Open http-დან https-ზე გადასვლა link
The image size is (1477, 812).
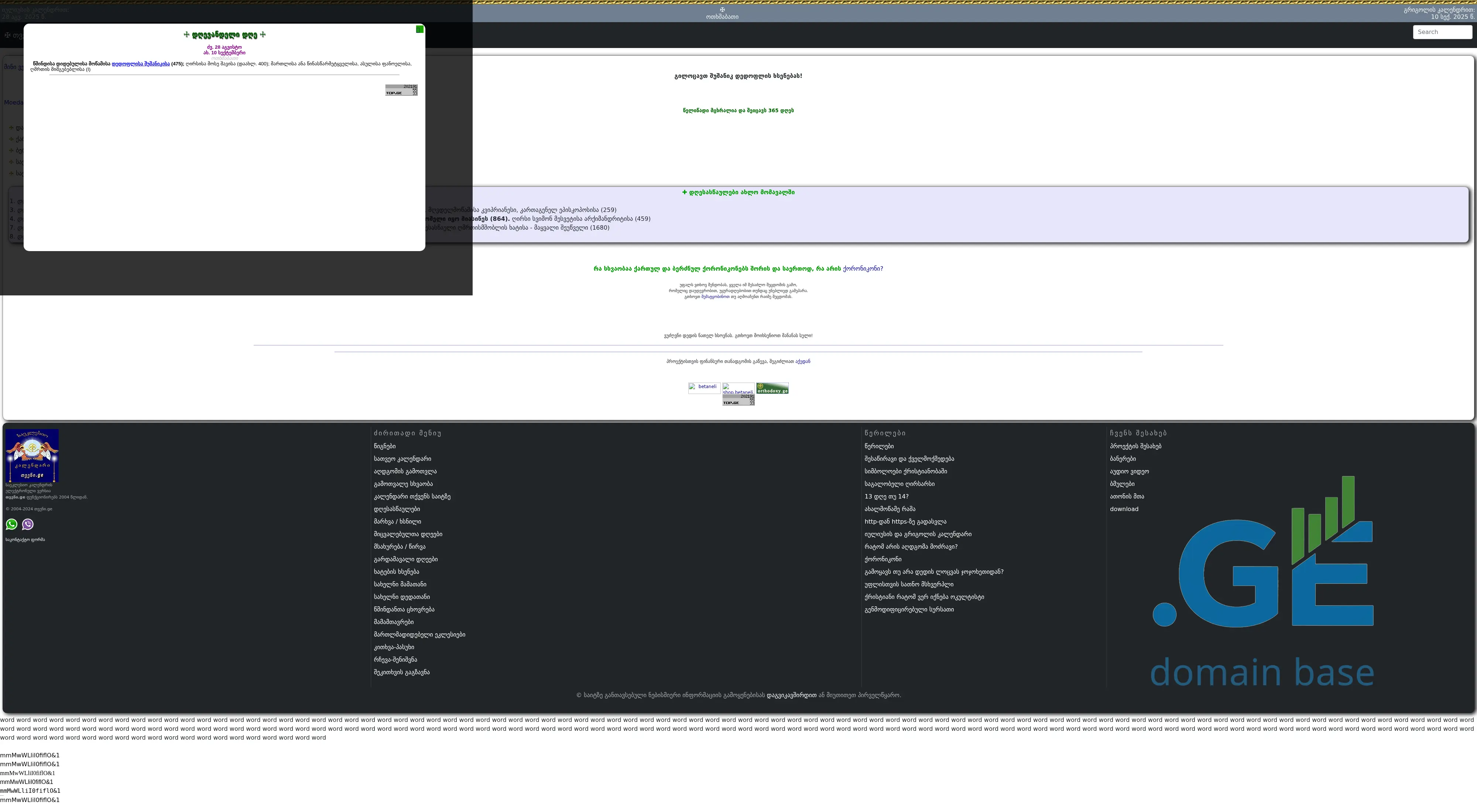[905, 522]
